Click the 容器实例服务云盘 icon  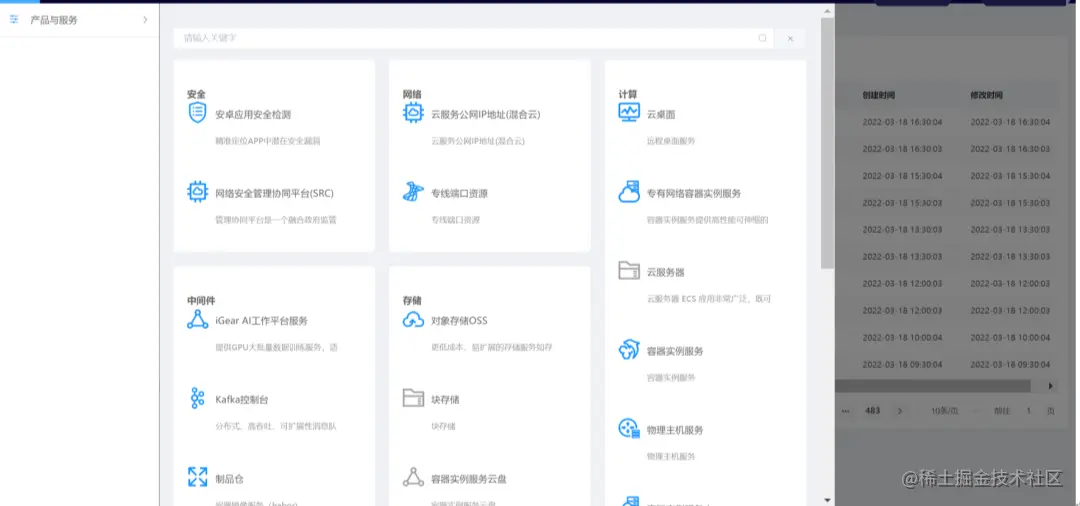413,476
